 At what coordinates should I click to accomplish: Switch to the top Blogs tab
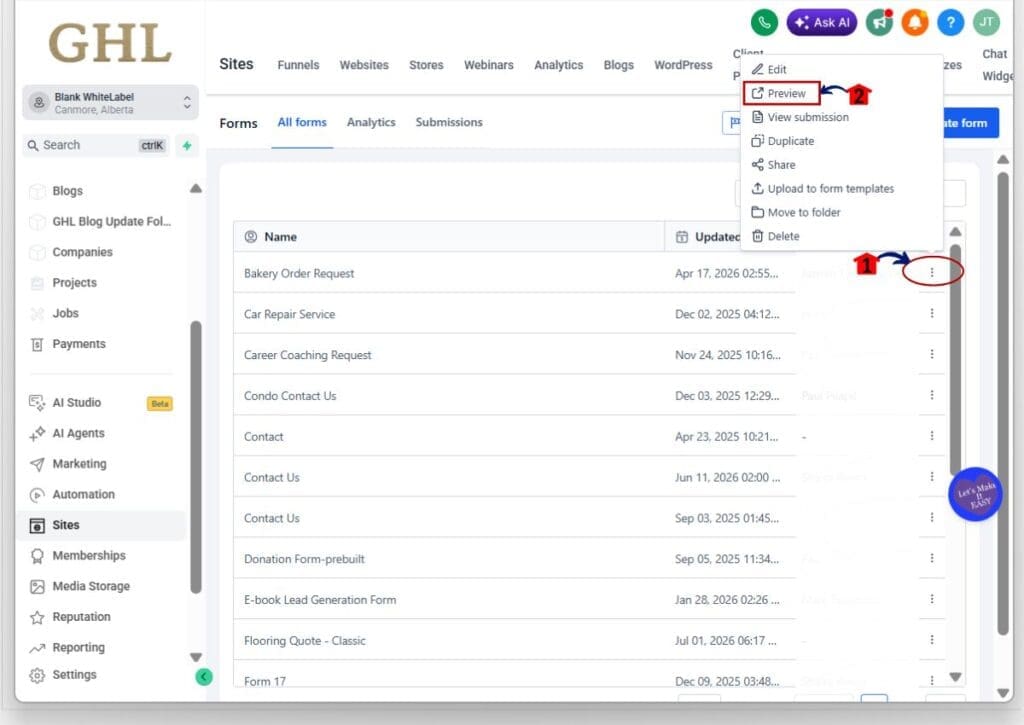click(x=618, y=65)
